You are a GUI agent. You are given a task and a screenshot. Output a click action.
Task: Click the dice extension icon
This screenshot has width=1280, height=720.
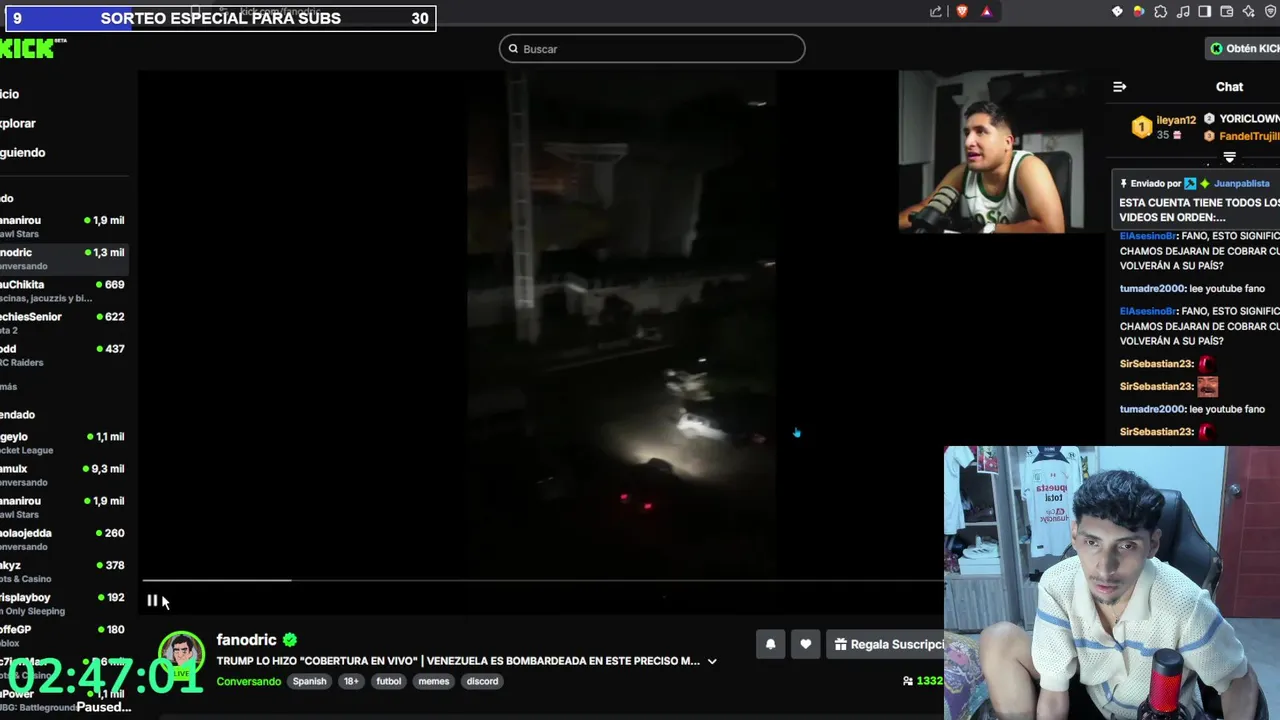1117,12
